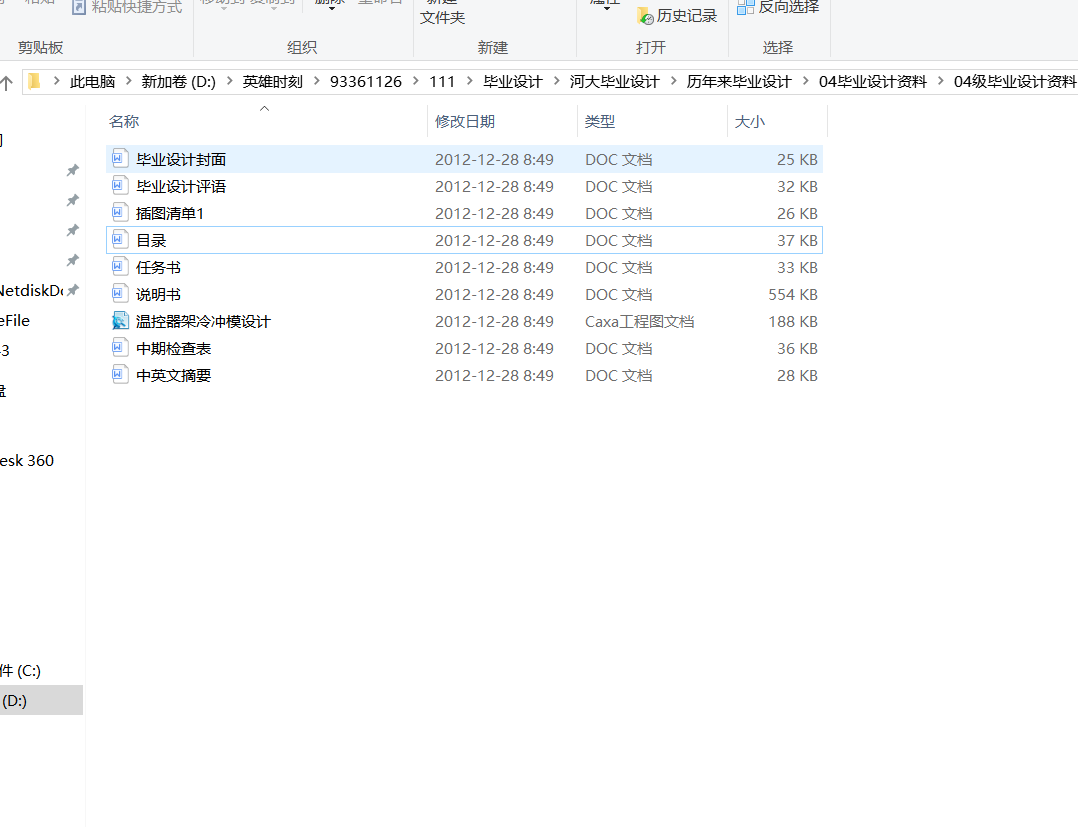1078x827 pixels.
Task: Click pin icon next to NetdiskDownload
Action: [73, 290]
